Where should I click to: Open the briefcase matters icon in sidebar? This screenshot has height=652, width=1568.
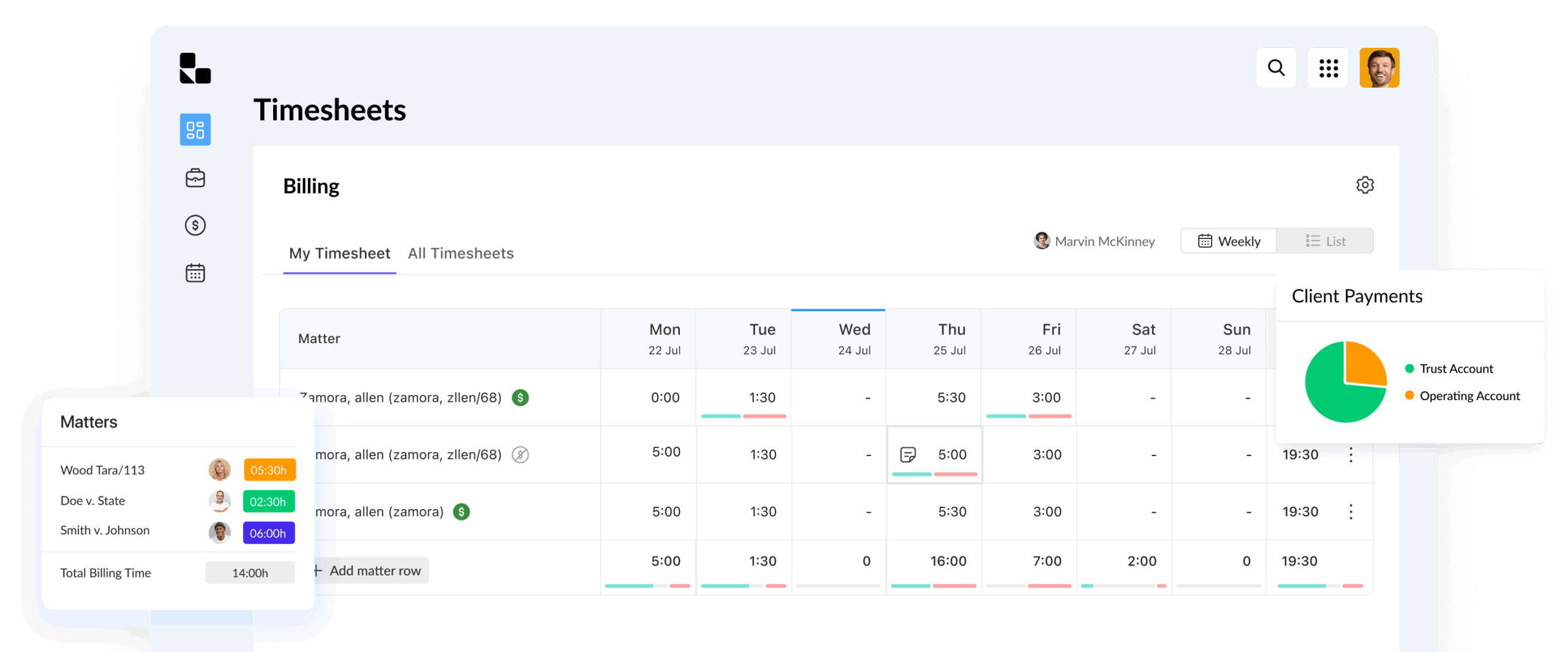(195, 178)
